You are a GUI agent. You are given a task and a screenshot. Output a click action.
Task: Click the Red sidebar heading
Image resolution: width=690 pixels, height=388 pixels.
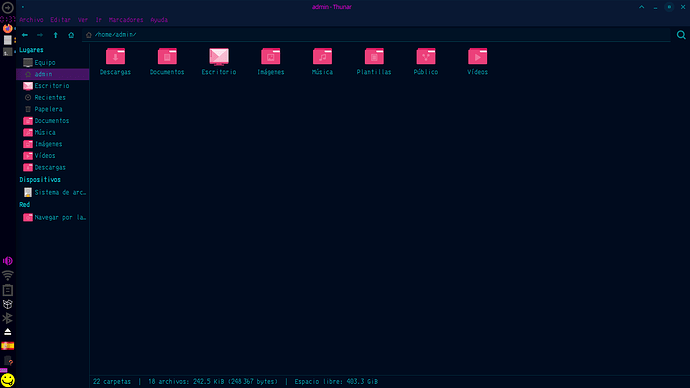click(x=24, y=205)
